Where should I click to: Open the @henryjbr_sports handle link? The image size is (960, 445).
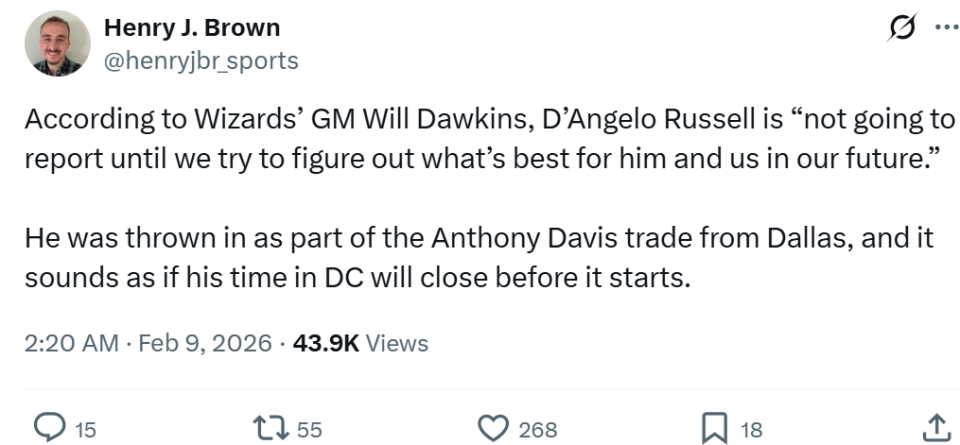pyautogui.click(x=201, y=61)
